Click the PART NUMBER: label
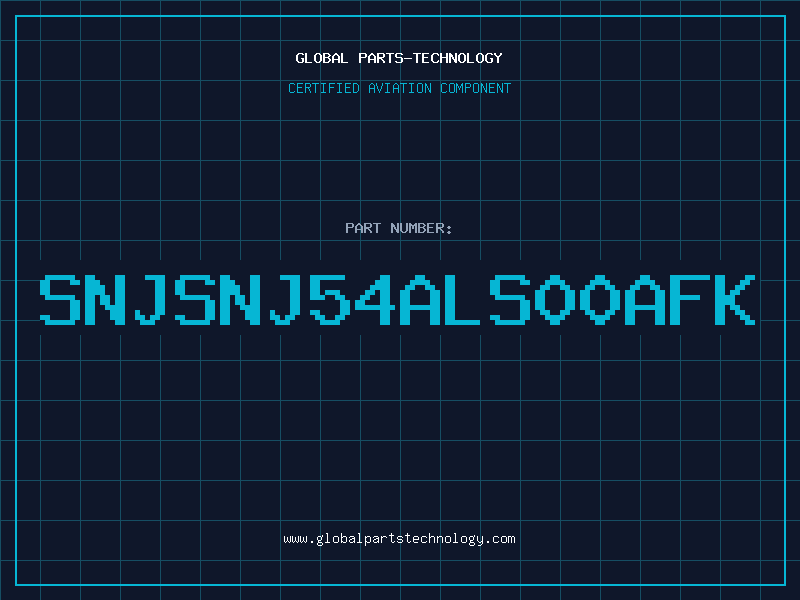 (399, 228)
